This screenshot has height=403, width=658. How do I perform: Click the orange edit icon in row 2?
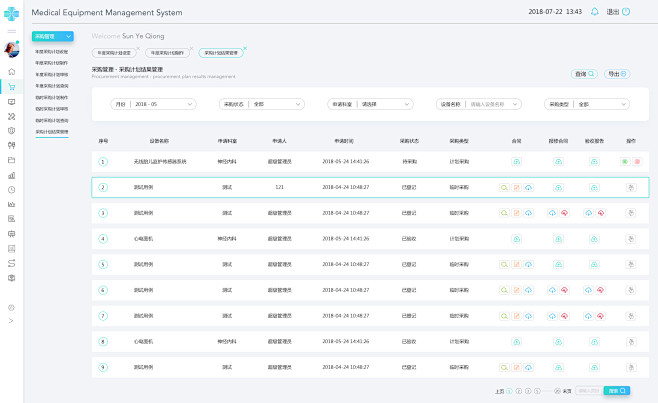coord(517,187)
